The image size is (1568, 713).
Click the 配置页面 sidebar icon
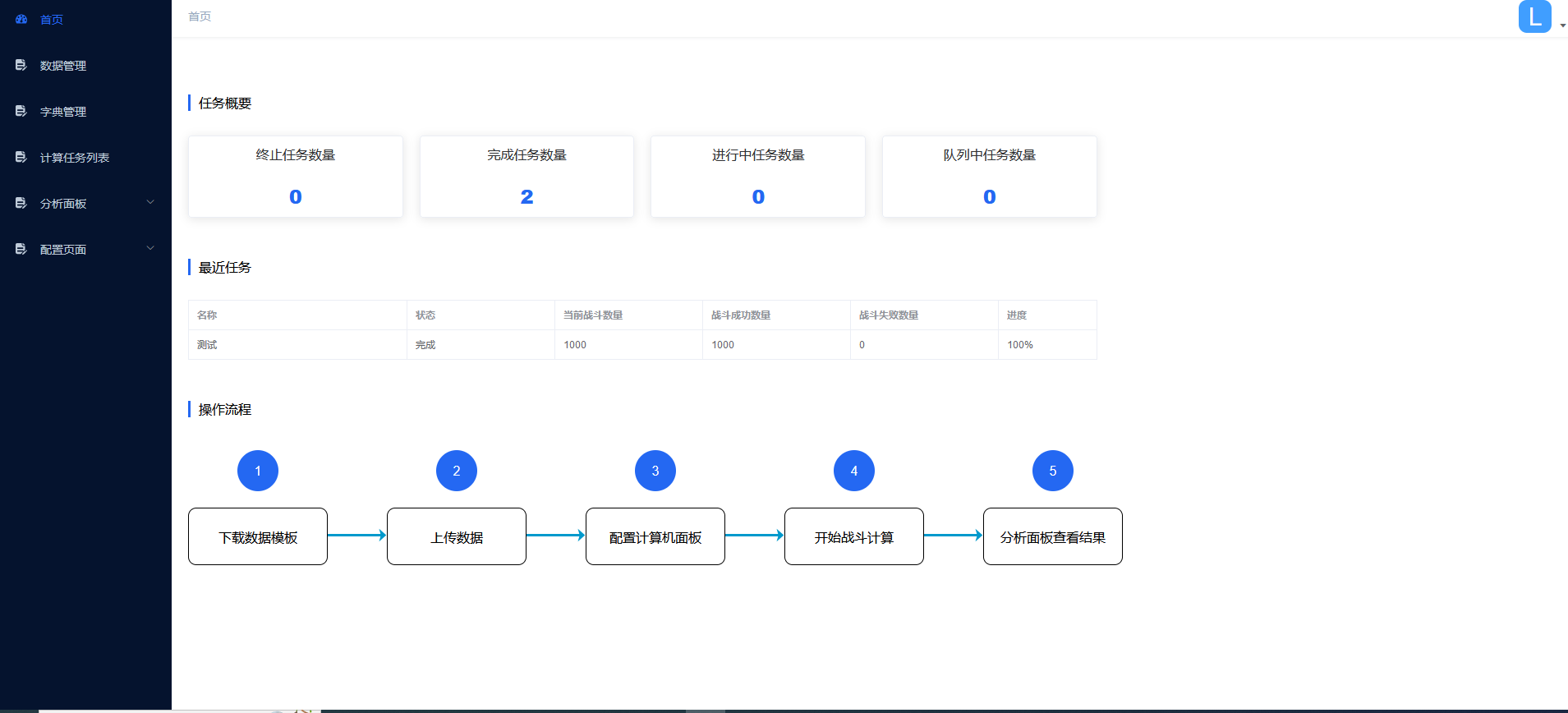click(x=21, y=249)
